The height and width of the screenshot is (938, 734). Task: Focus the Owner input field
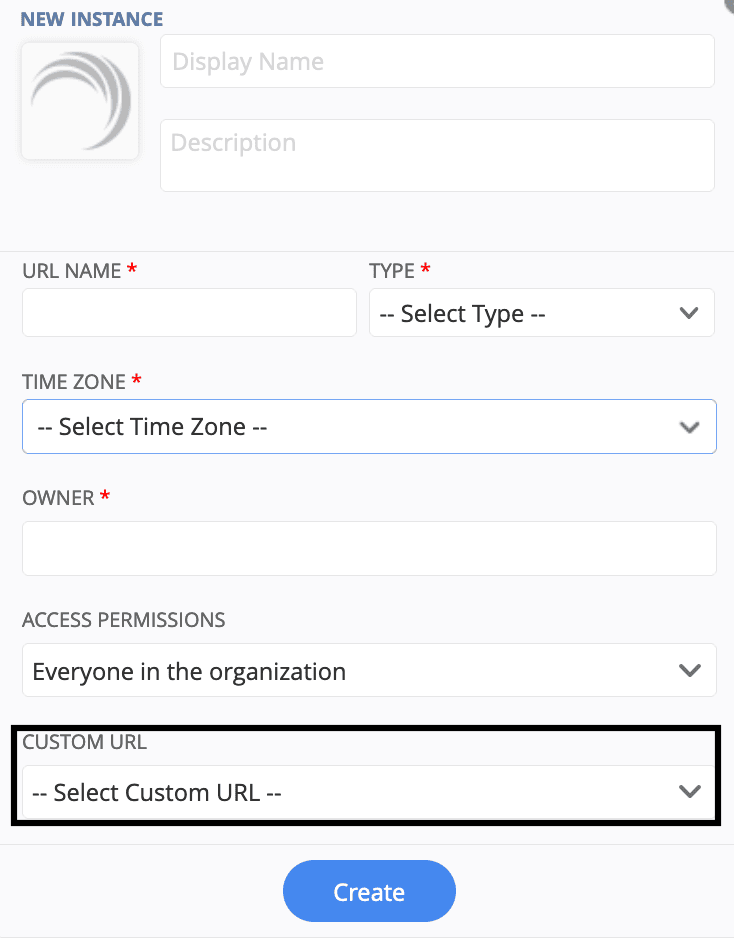click(x=369, y=548)
